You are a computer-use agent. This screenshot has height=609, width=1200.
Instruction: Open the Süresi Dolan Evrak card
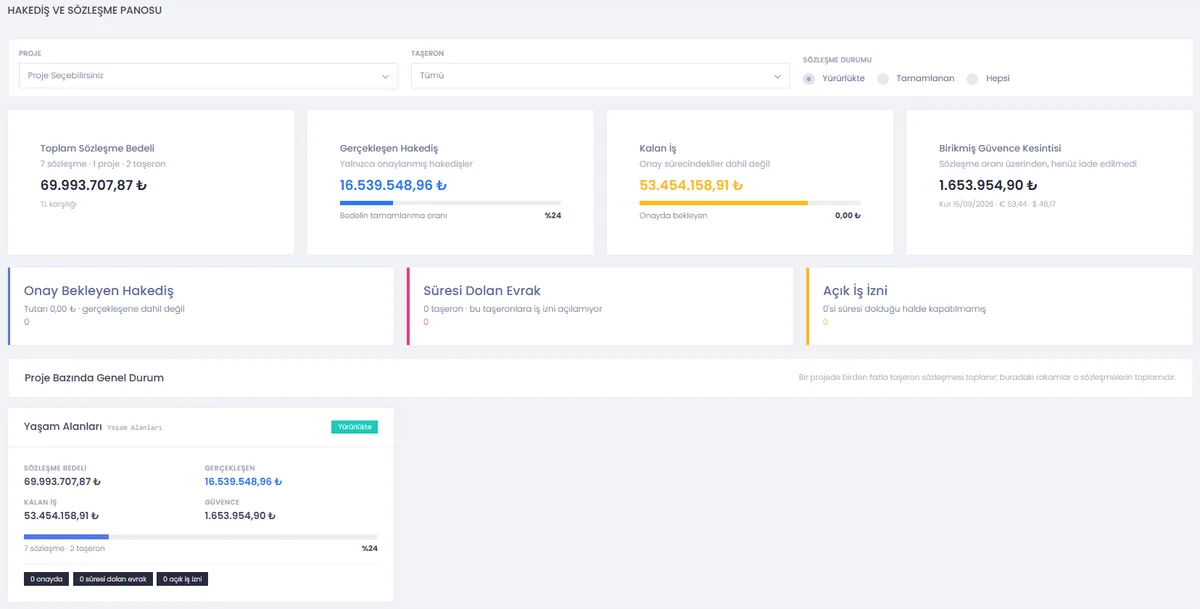pos(600,306)
